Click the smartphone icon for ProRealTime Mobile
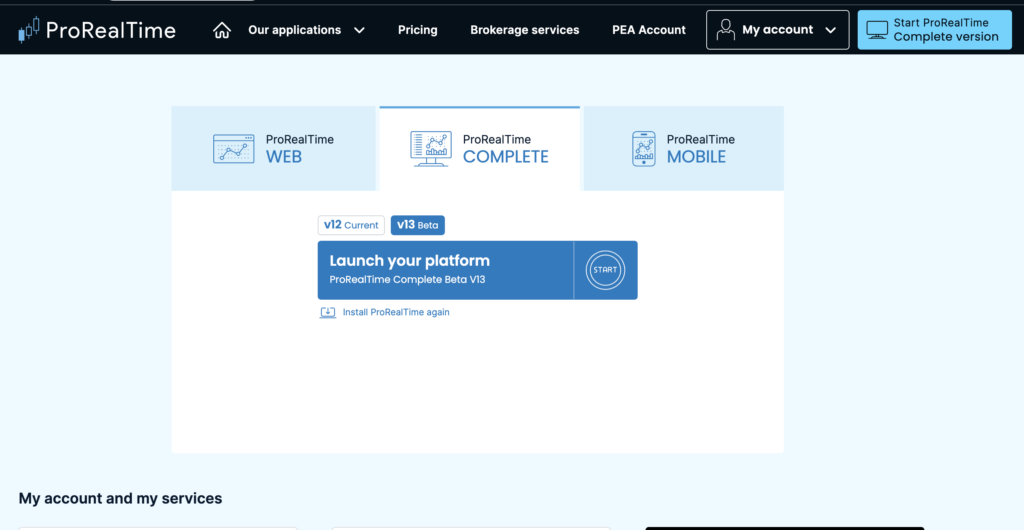 click(643, 148)
